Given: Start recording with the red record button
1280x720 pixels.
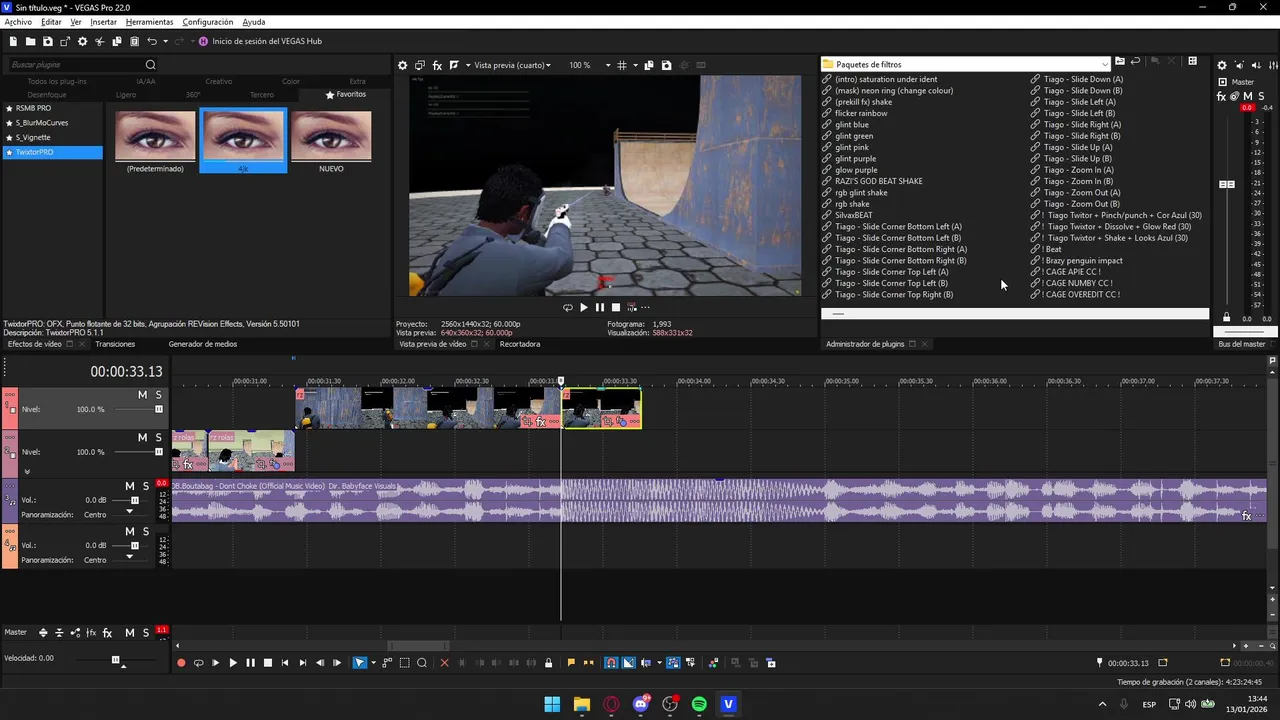Looking at the screenshot, I should coord(181,663).
